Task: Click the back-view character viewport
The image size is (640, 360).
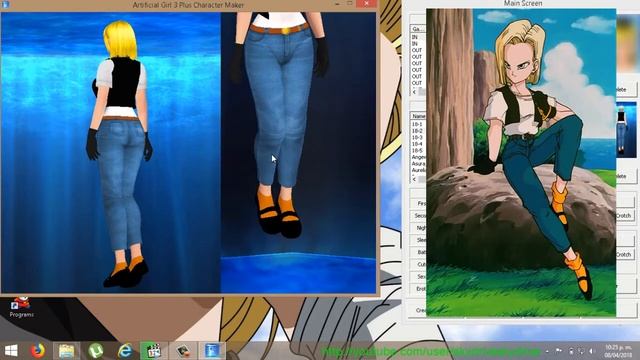Action: (111, 152)
